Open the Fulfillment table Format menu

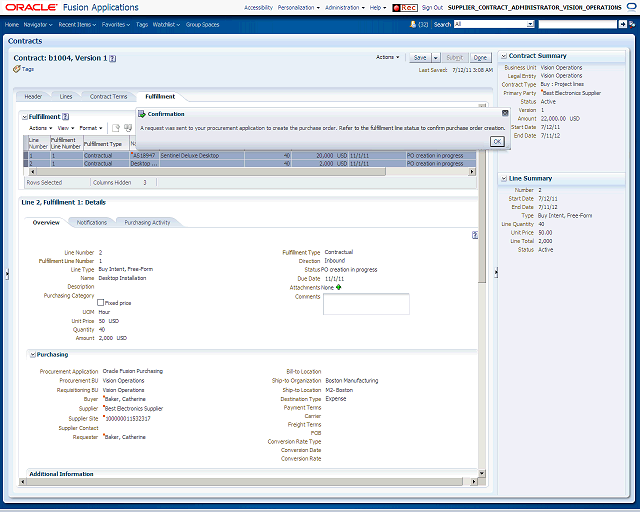[x=91, y=128]
